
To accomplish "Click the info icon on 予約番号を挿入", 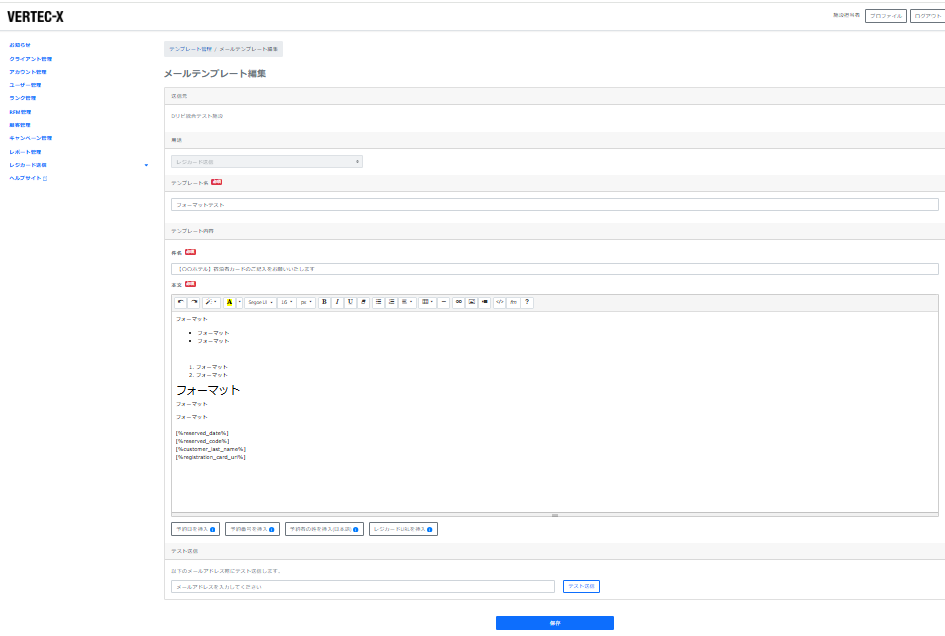I will 272,529.
